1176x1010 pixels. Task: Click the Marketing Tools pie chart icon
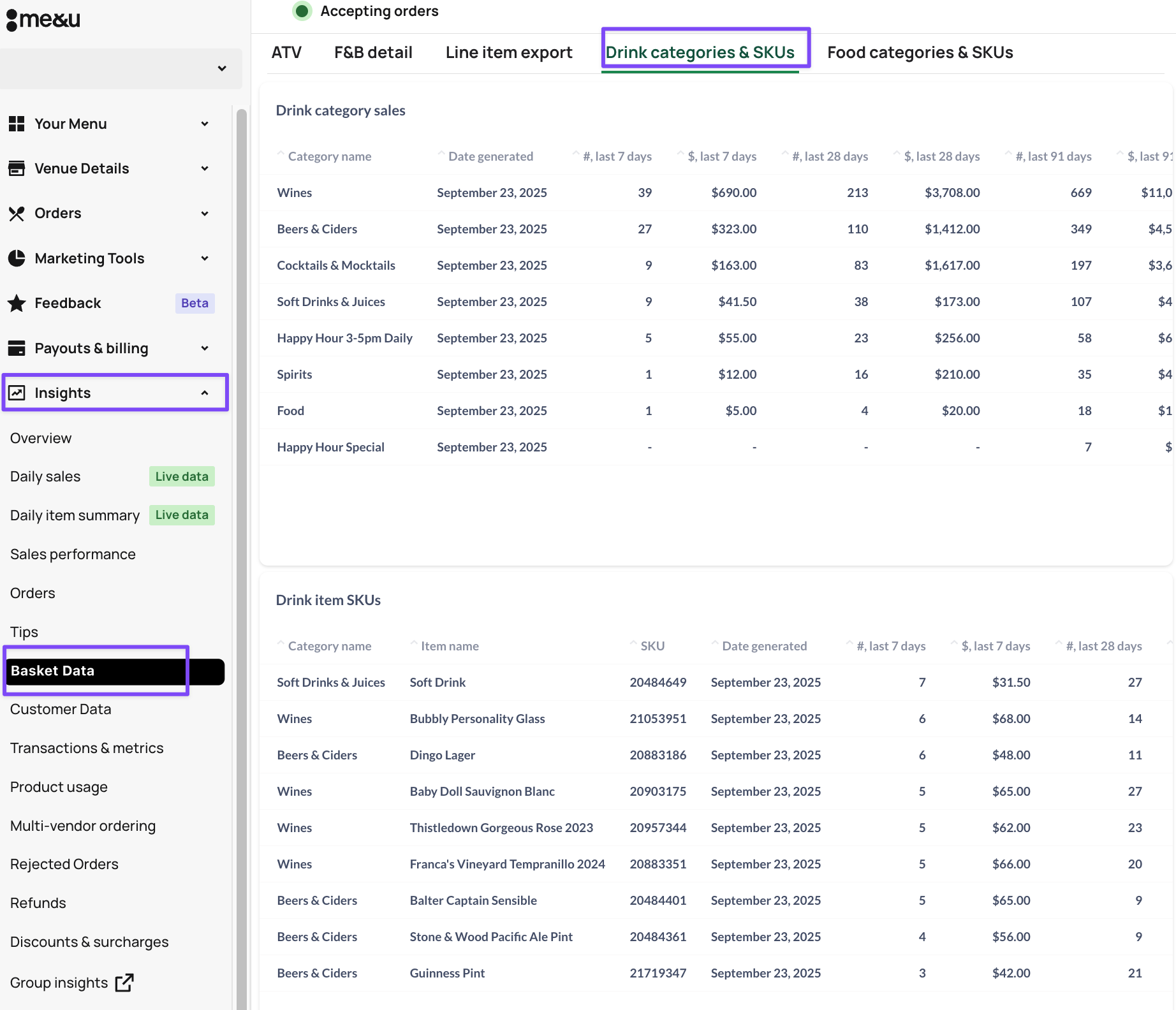tap(17, 258)
